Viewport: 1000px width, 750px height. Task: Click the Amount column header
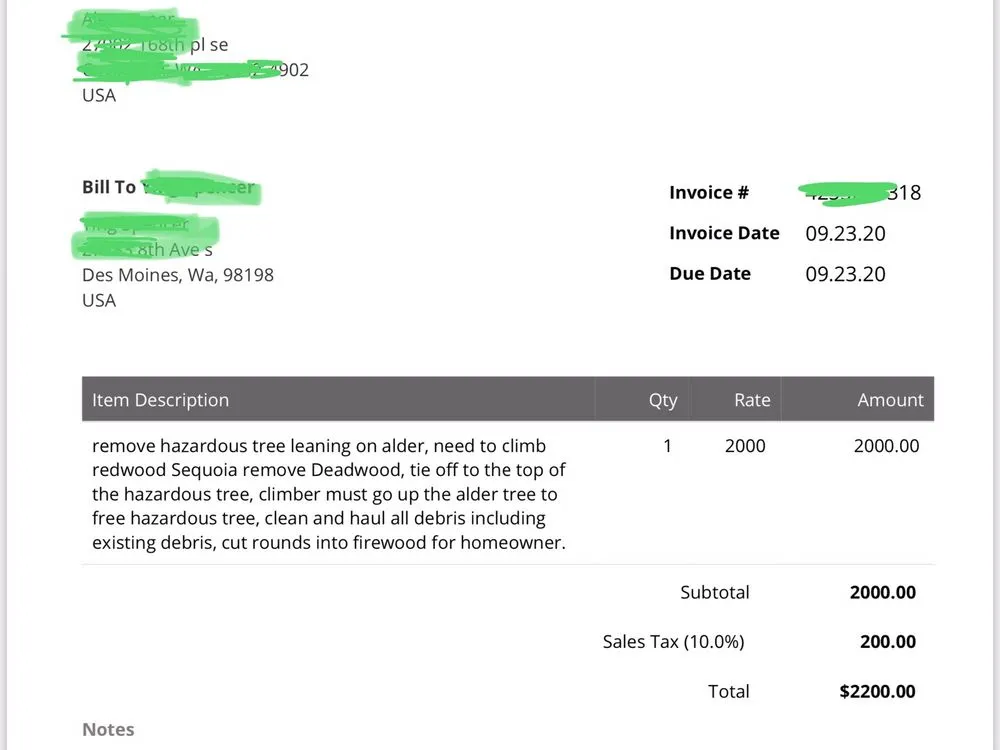point(890,400)
